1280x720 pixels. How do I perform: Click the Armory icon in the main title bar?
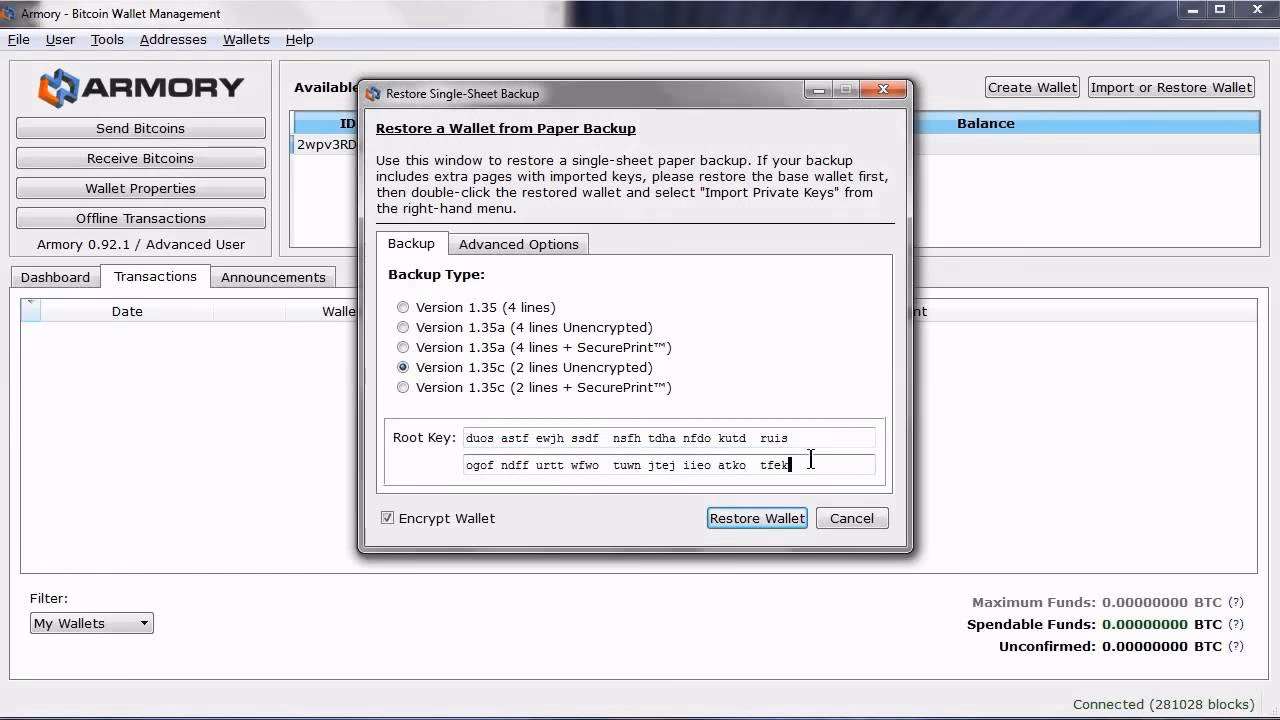(x=8, y=14)
